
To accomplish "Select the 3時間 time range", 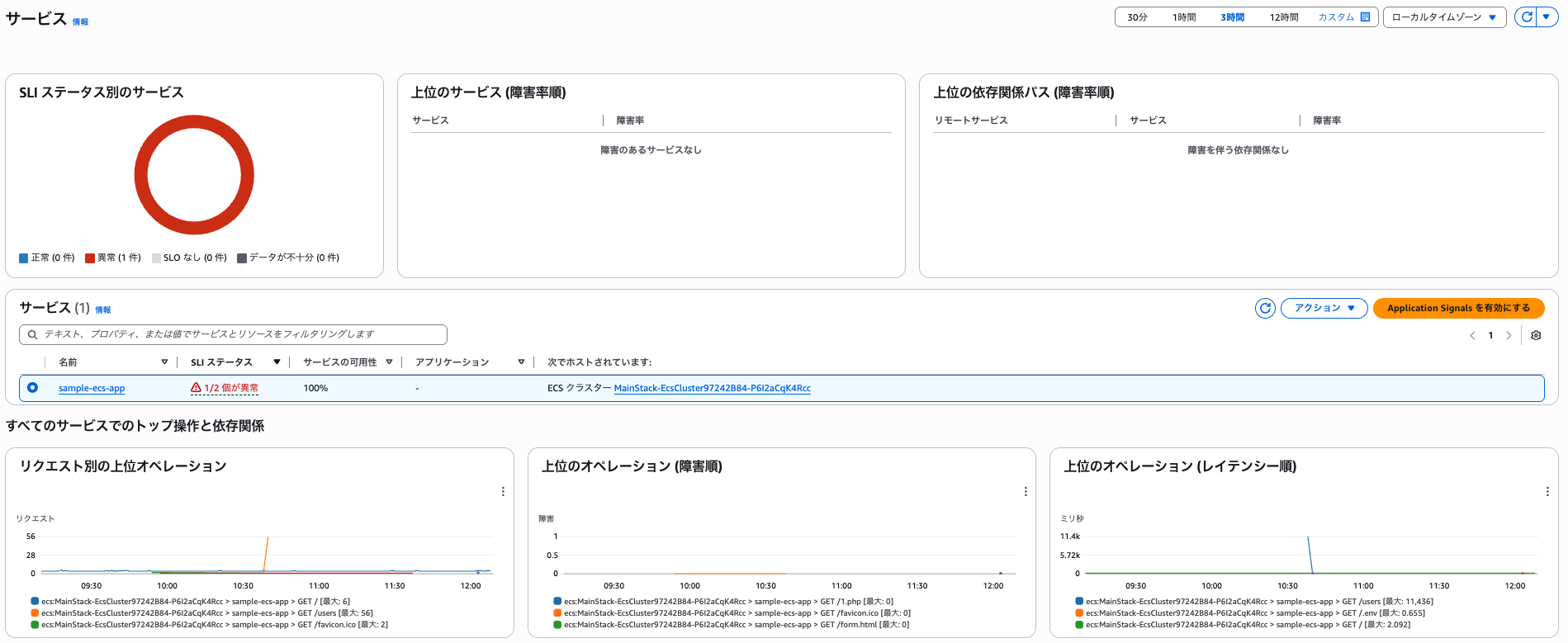I will (1232, 17).
